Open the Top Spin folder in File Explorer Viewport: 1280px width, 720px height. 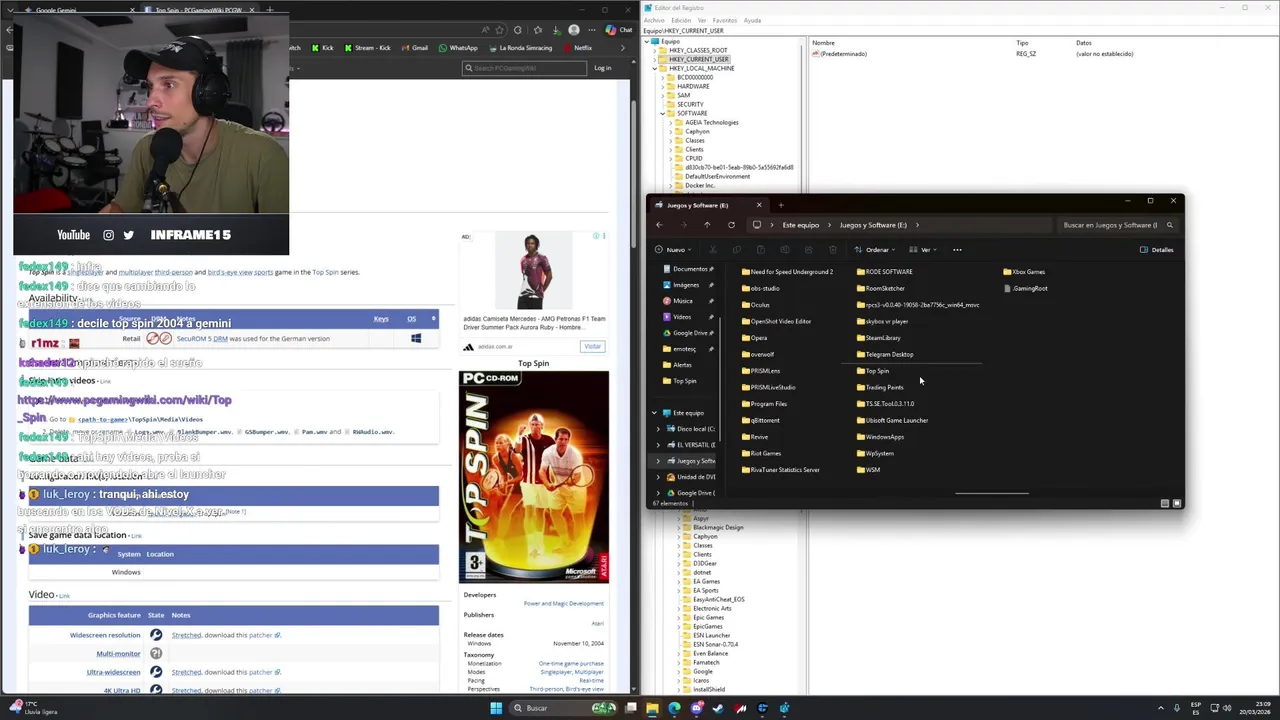click(873, 371)
